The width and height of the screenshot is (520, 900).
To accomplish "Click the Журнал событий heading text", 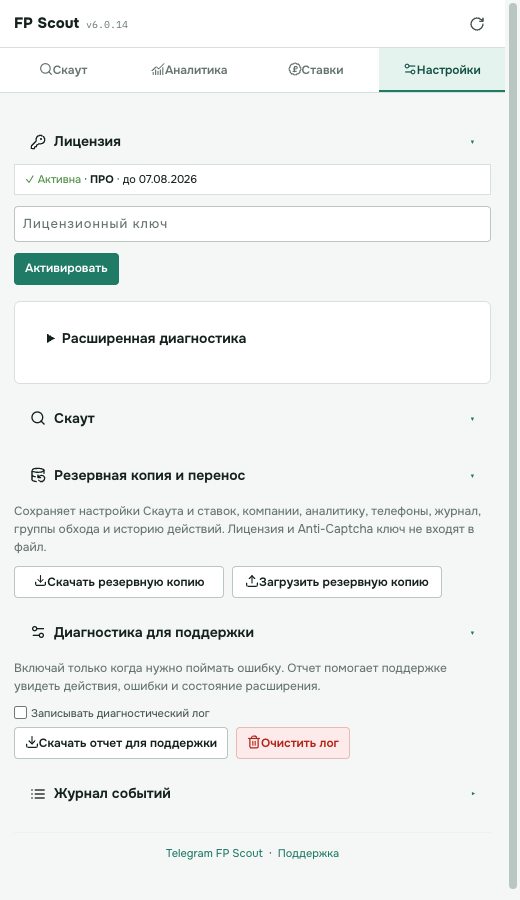I will pos(112,794).
